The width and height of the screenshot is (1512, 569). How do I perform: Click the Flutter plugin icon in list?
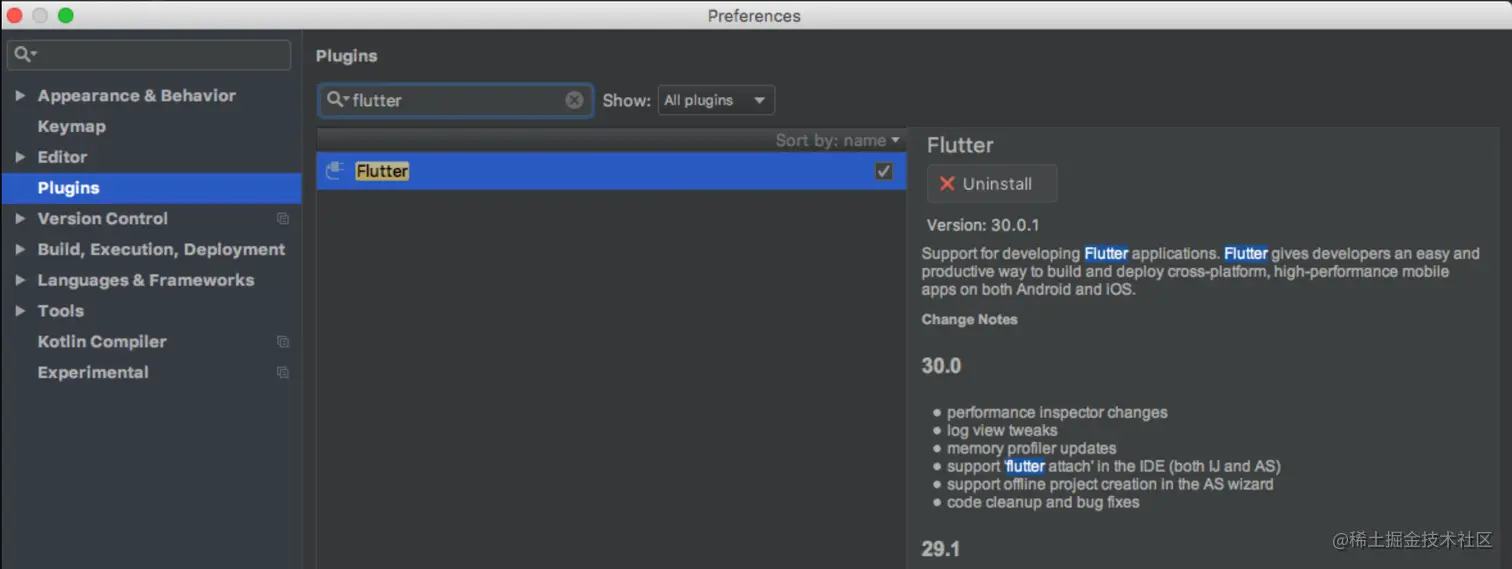point(335,171)
